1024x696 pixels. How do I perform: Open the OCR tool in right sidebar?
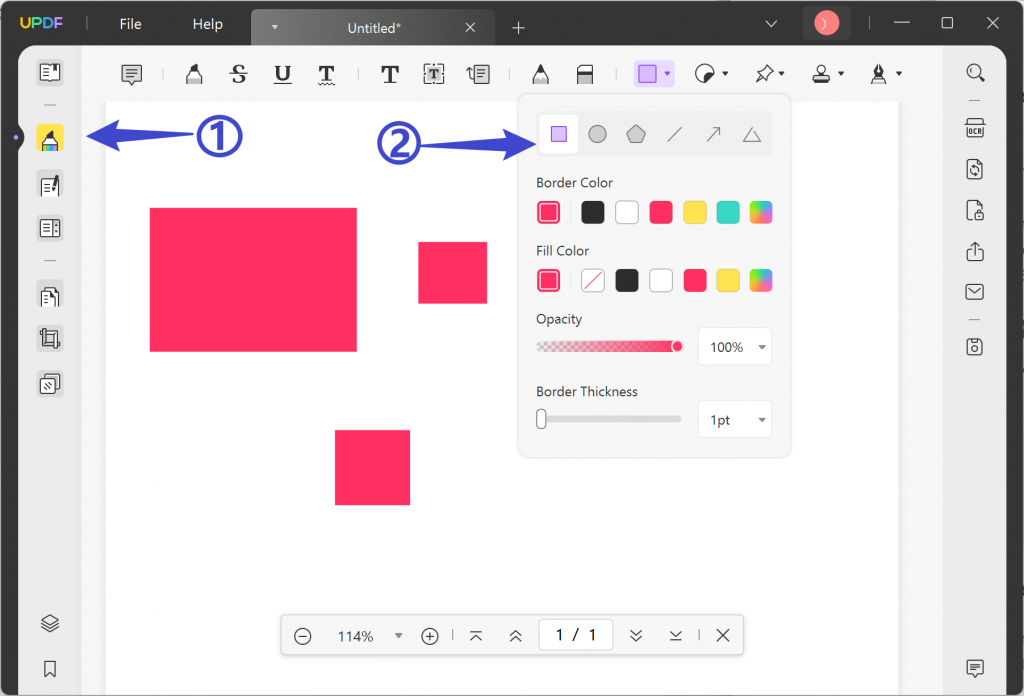pyautogui.click(x=975, y=128)
